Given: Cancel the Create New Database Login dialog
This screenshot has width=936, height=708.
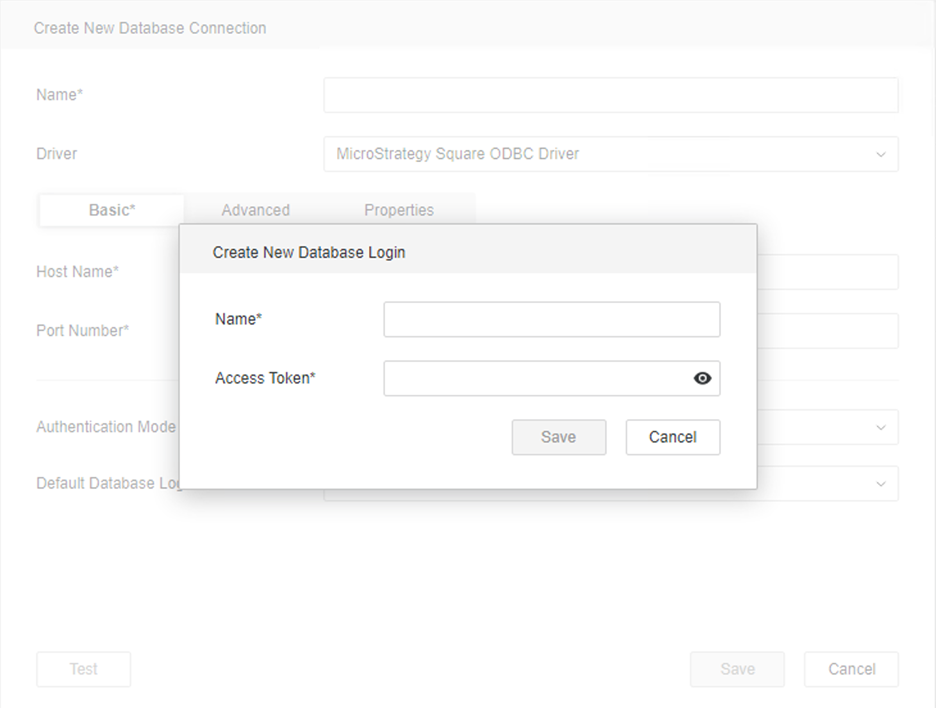Looking at the screenshot, I should [672, 437].
